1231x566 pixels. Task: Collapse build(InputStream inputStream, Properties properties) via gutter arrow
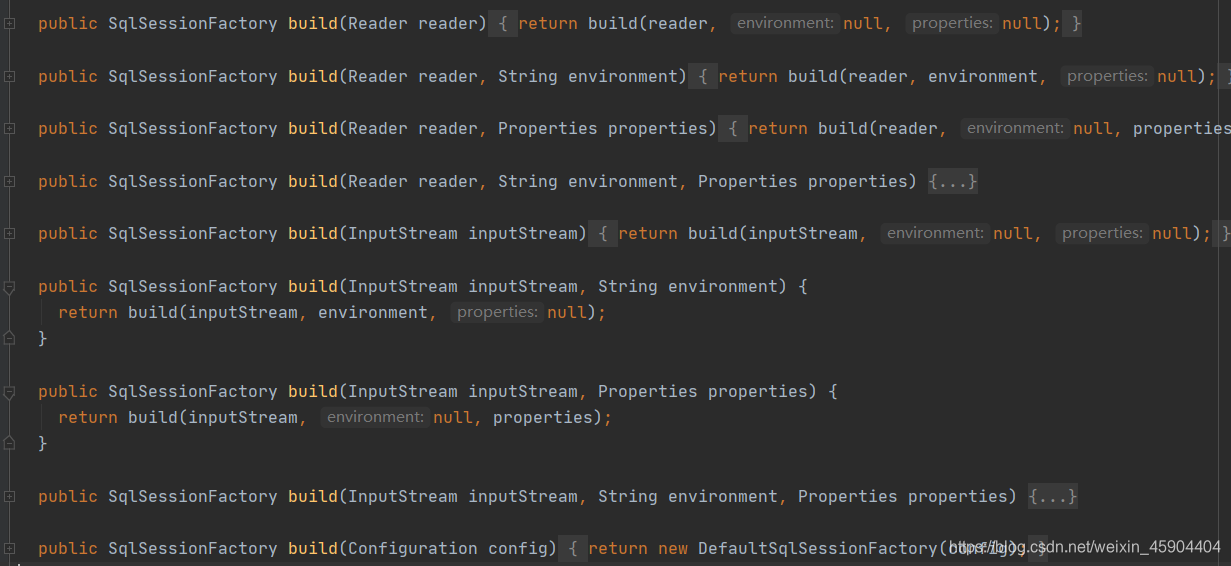coord(9,392)
